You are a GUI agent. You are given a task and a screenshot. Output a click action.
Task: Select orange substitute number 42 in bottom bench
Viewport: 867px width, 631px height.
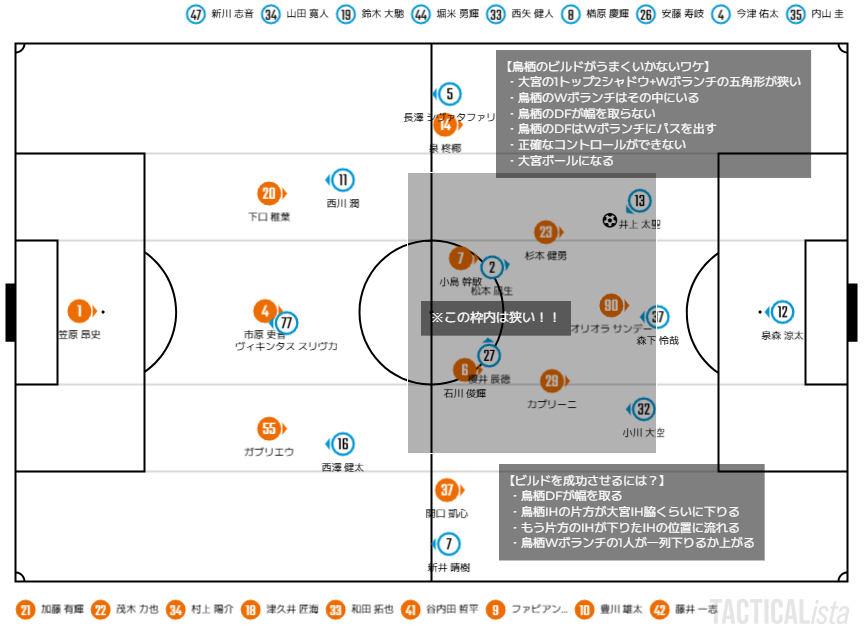coord(659,610)
